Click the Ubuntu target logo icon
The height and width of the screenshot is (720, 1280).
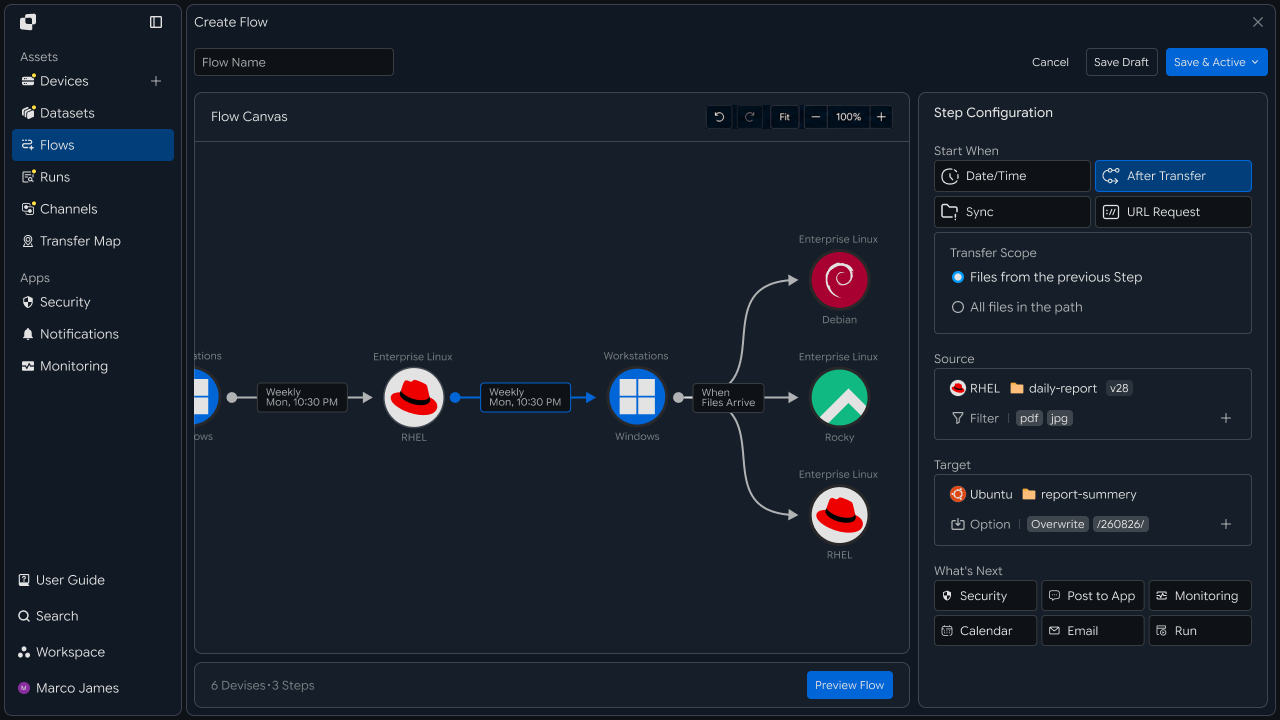pos(958,494)
